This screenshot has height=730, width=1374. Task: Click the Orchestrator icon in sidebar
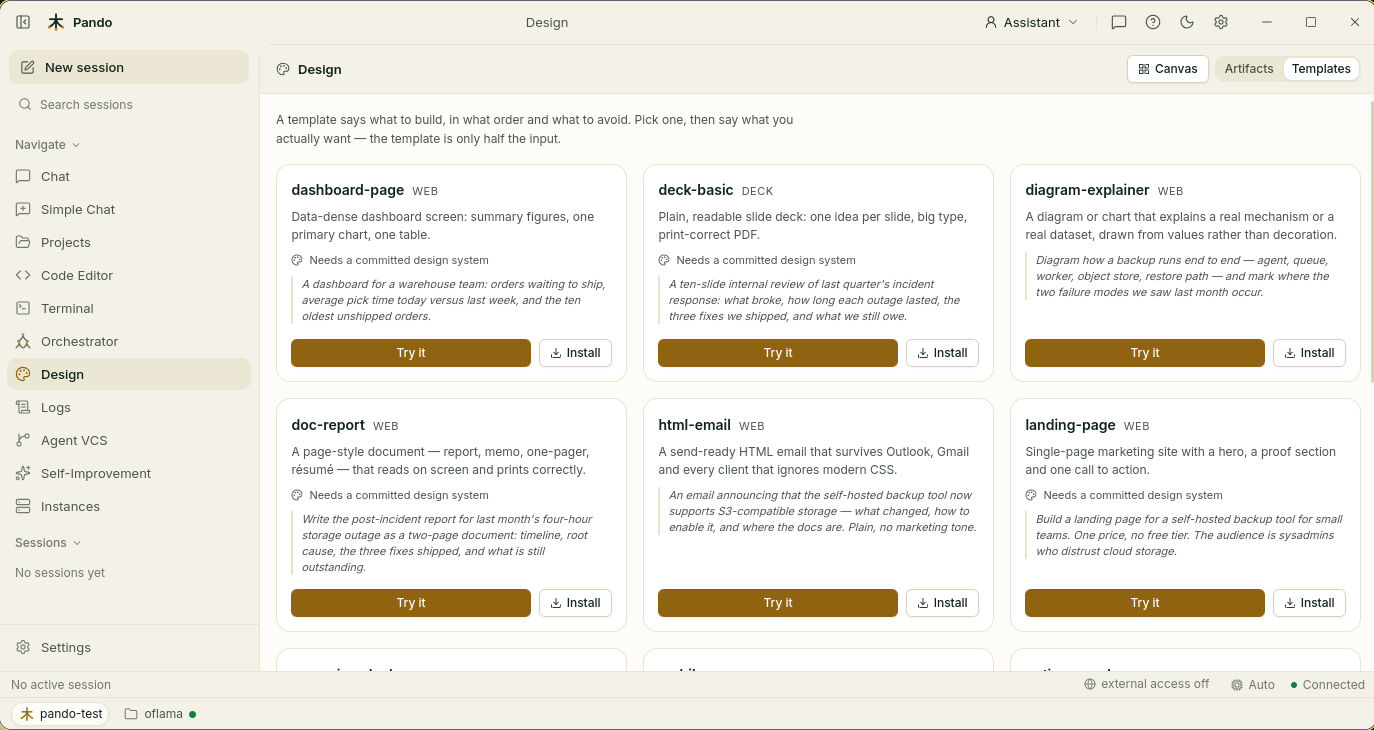coord(23,341)
